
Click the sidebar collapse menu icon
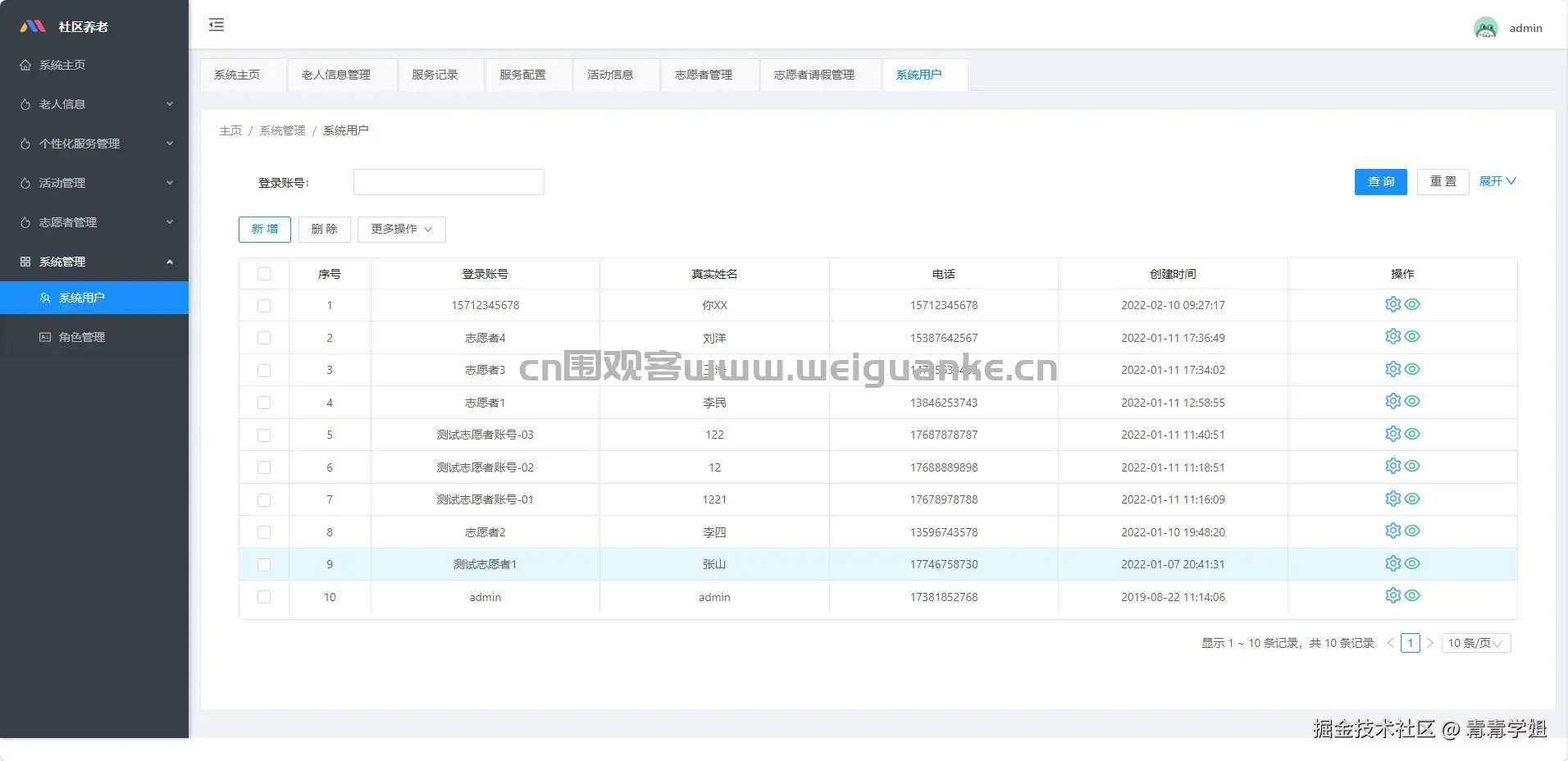tap(217, 25)
